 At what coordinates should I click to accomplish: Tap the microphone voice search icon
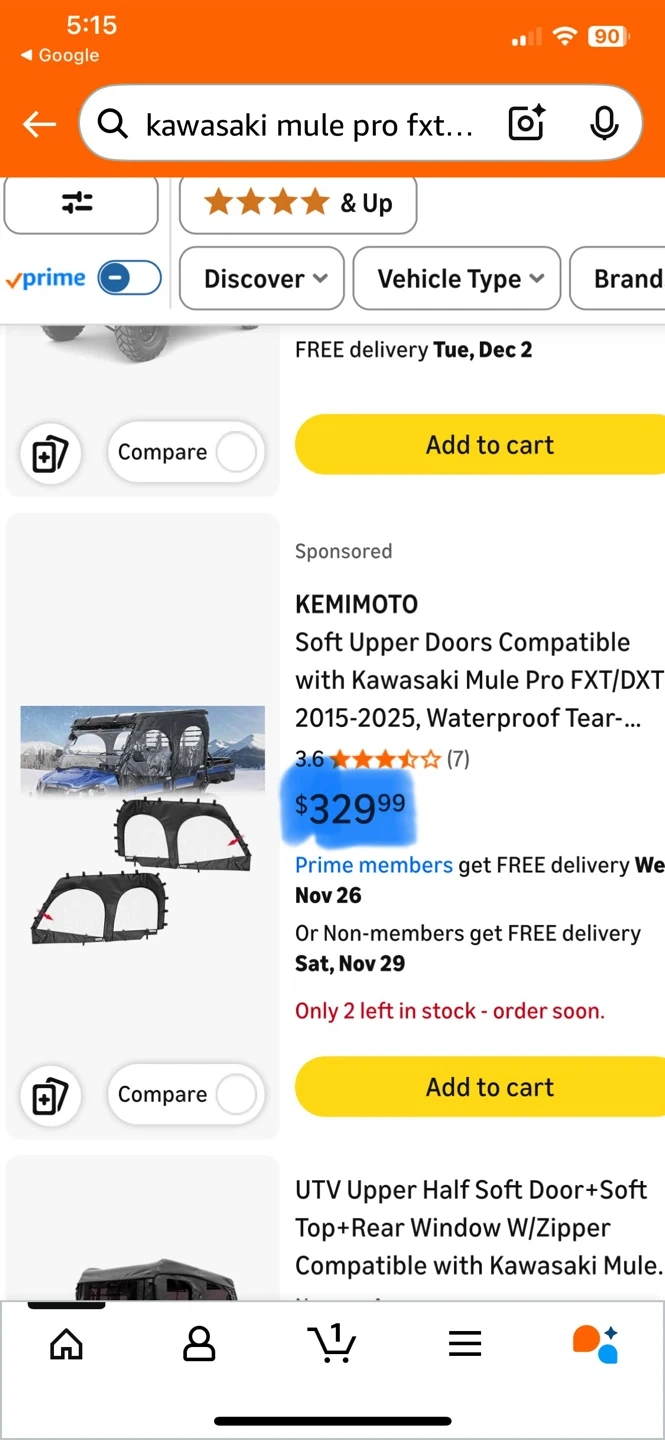click(x=603, y=123)
